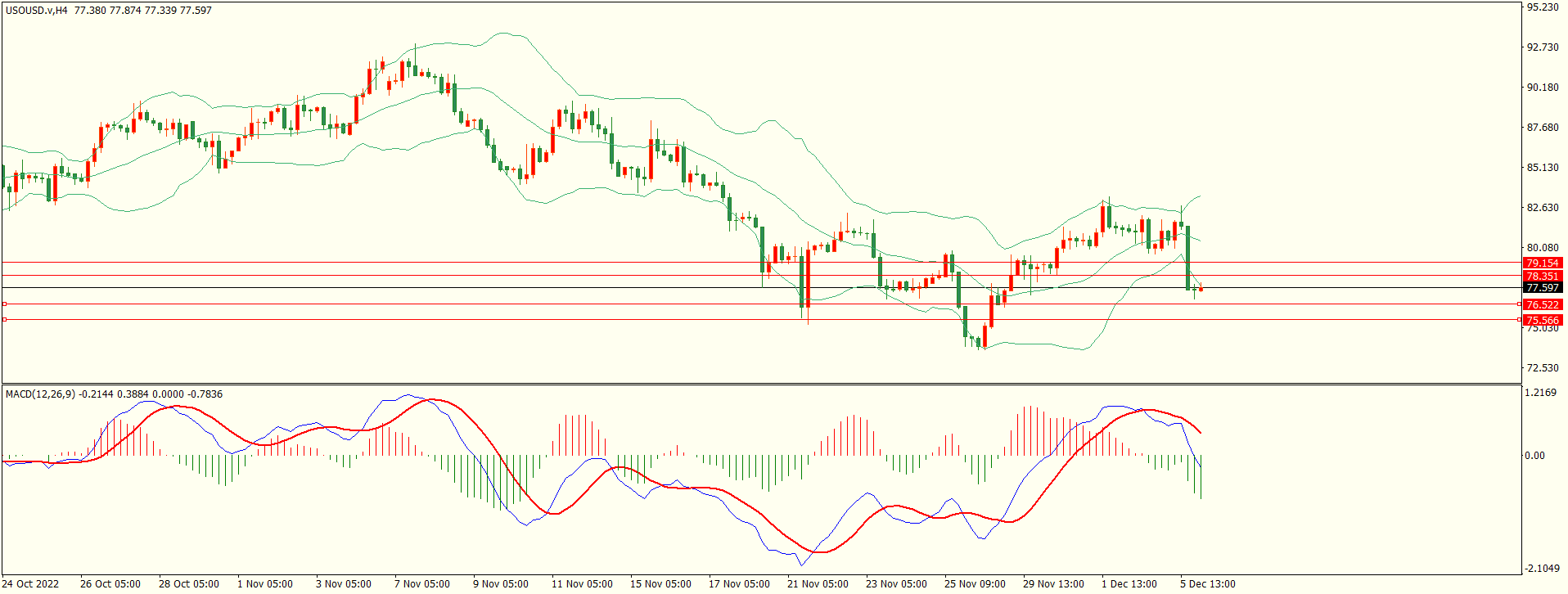The width and height of the screenshot is (1568, 594).
Task: Click the last large green candle on the chart
Action: coord(1187,258)
